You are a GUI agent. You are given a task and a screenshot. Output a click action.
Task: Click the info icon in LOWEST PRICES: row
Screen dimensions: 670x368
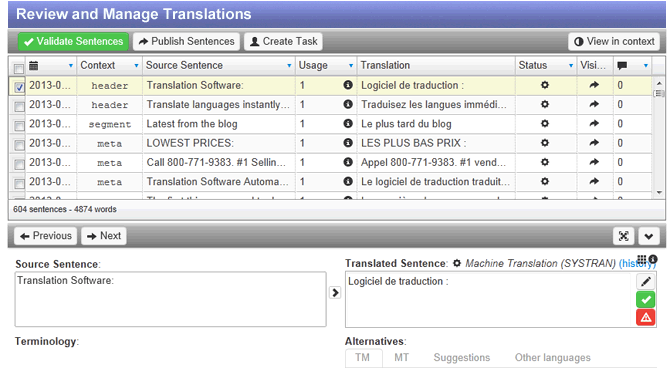click(348, 143)
